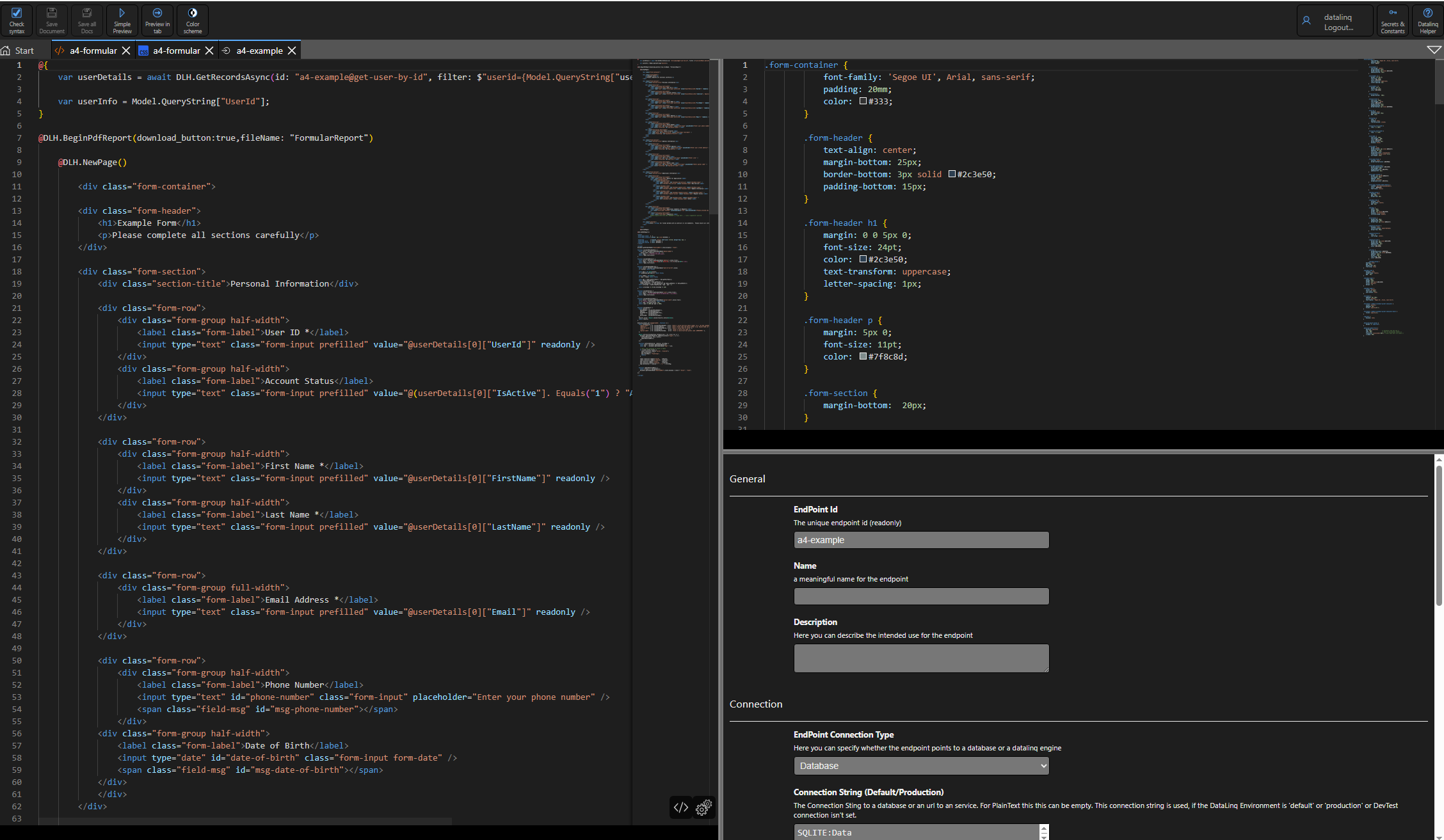Click the #333 color swatch in CSS
Viewport: 1444px width, 840px height.
[x=863, y=101]
